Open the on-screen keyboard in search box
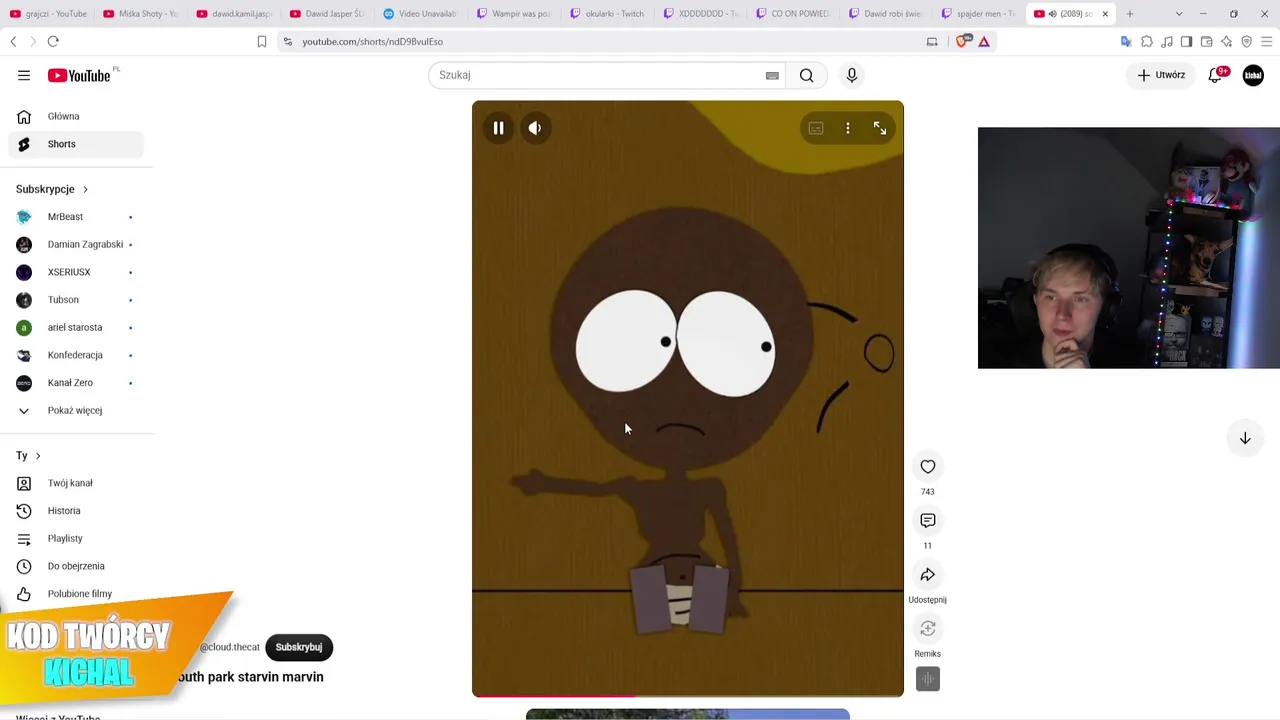Screen dimensions: 1280x720 (x=772, y=75)
